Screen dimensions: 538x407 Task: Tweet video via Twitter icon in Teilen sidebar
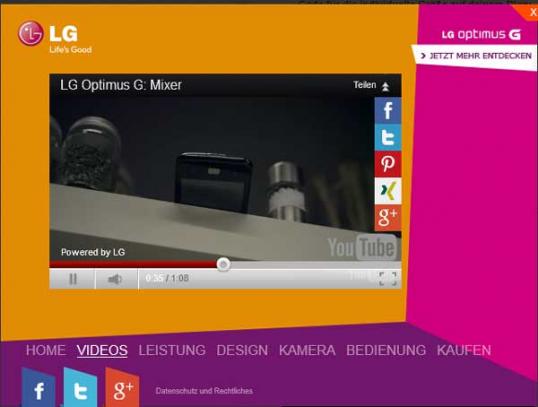click(388, 137)
